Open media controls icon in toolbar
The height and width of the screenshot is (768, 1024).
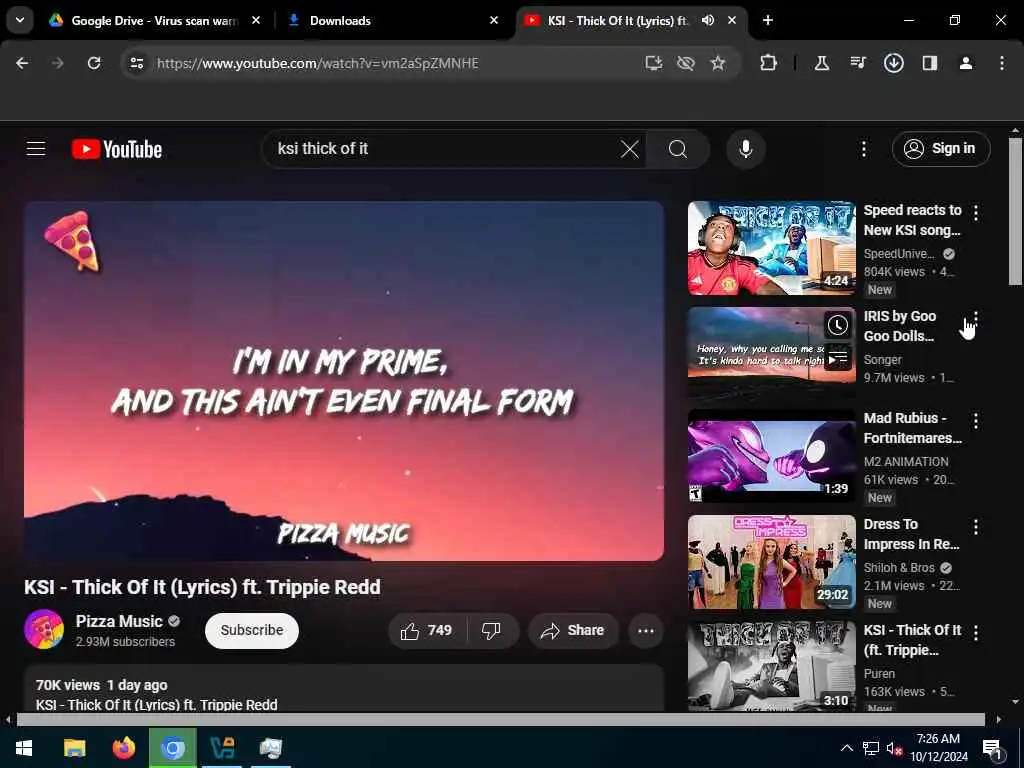(857, 63)
